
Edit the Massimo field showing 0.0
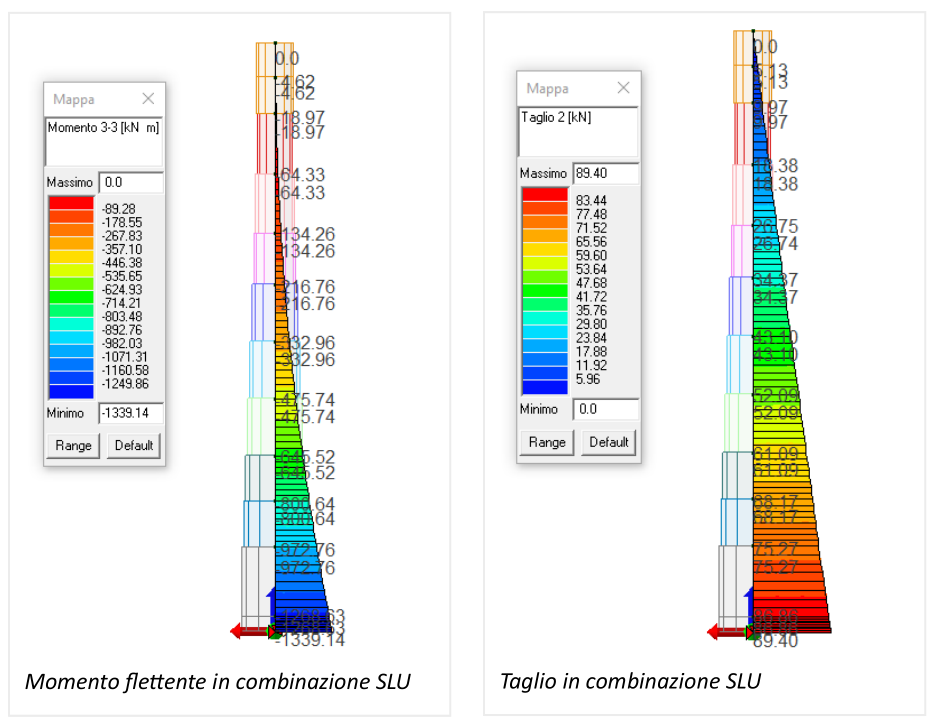coord(131,182)
